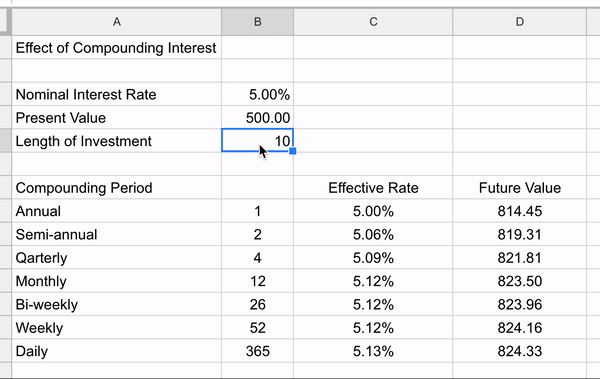Click the periods value 365 in Daily row
The image size is (600, 379).
(258, 351)
